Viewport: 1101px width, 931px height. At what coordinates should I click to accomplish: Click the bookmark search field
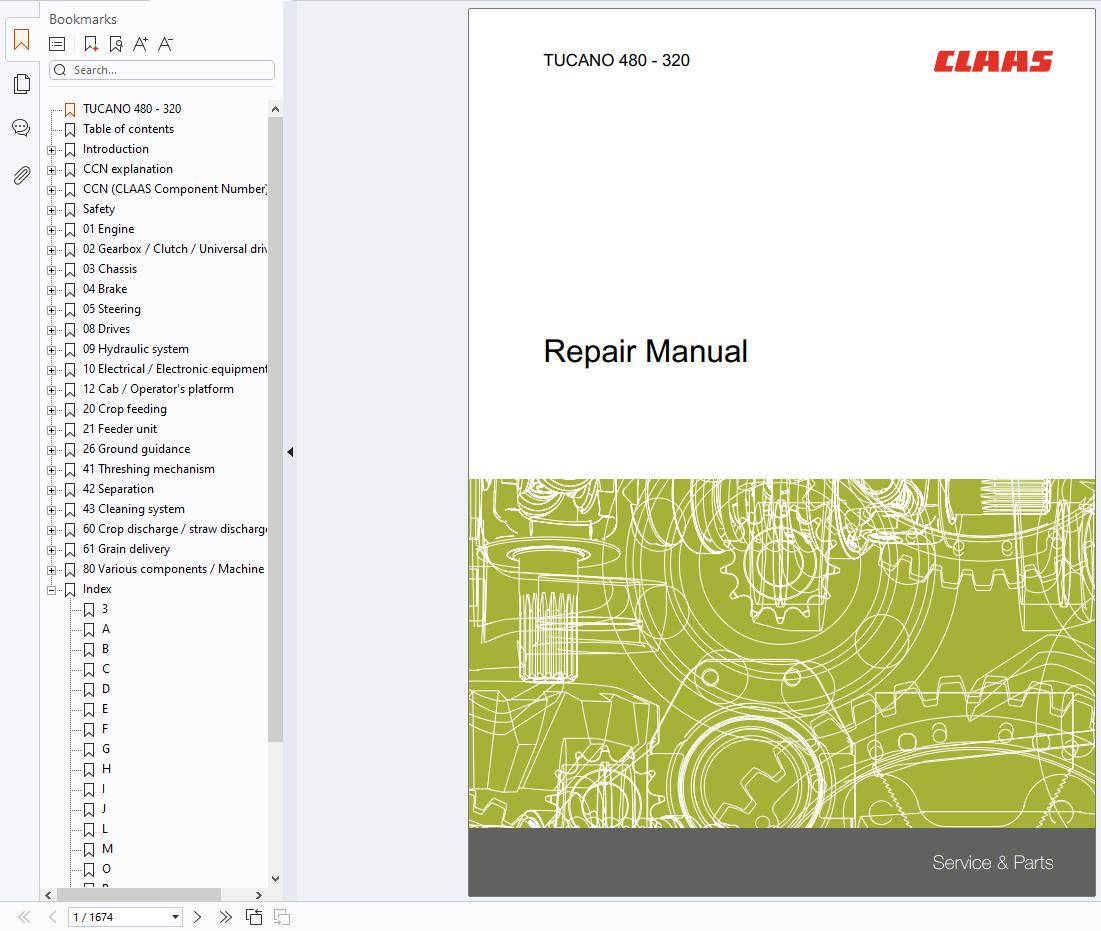(161, 70)
